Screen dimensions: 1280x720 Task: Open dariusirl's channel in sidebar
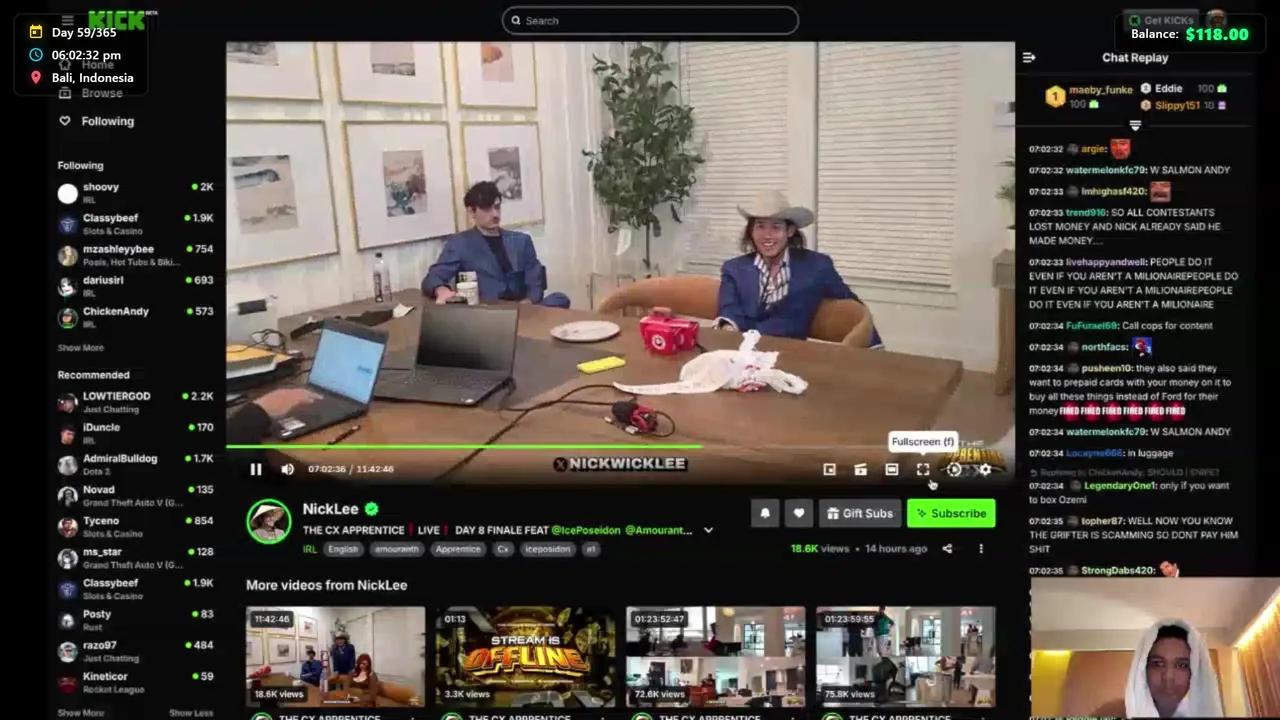point(135,286)
